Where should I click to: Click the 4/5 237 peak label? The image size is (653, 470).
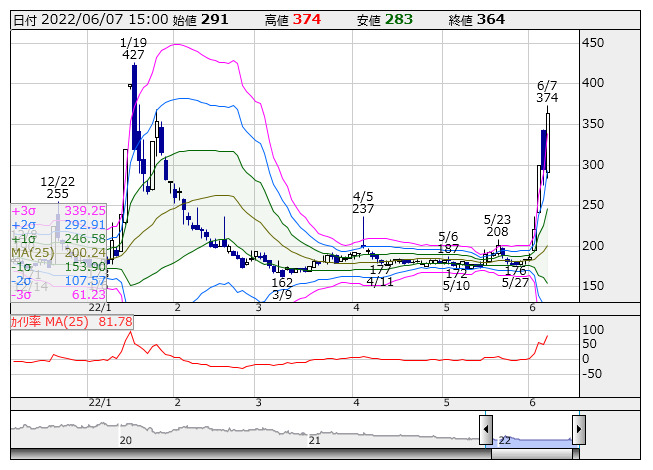pos(363,202)
